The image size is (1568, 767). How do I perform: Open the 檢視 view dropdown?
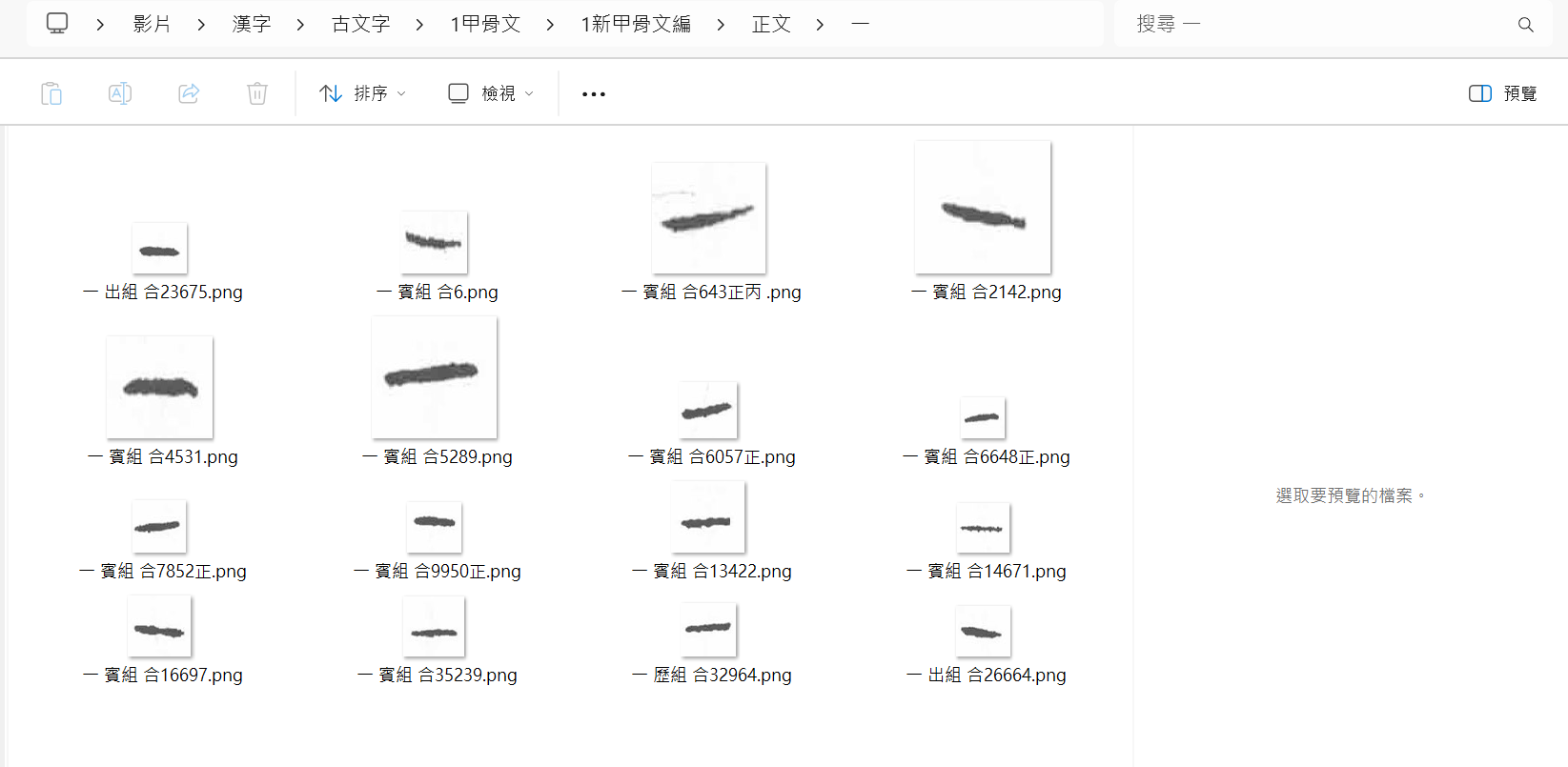tap(491, 93)
